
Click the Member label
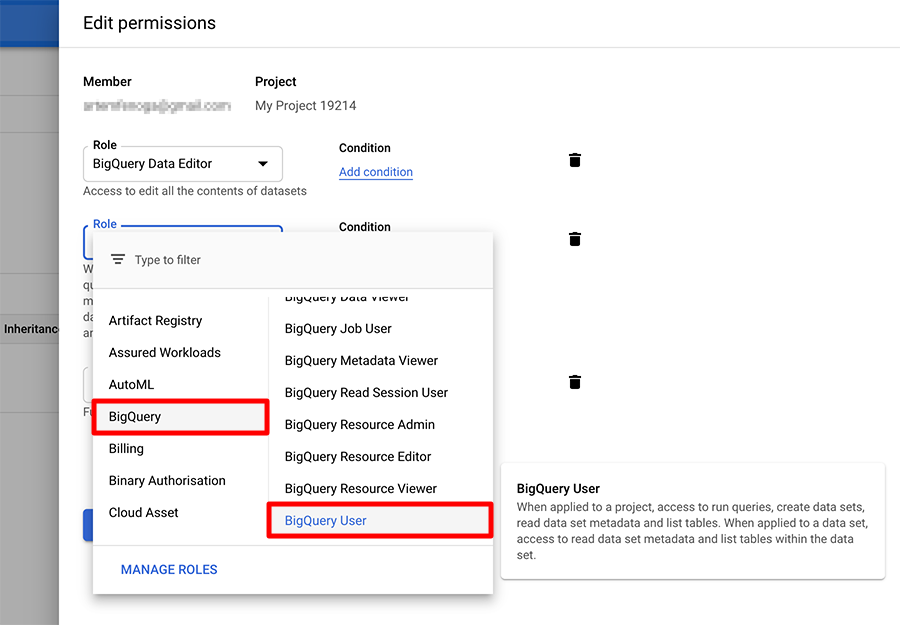click(x=107, y=81)
